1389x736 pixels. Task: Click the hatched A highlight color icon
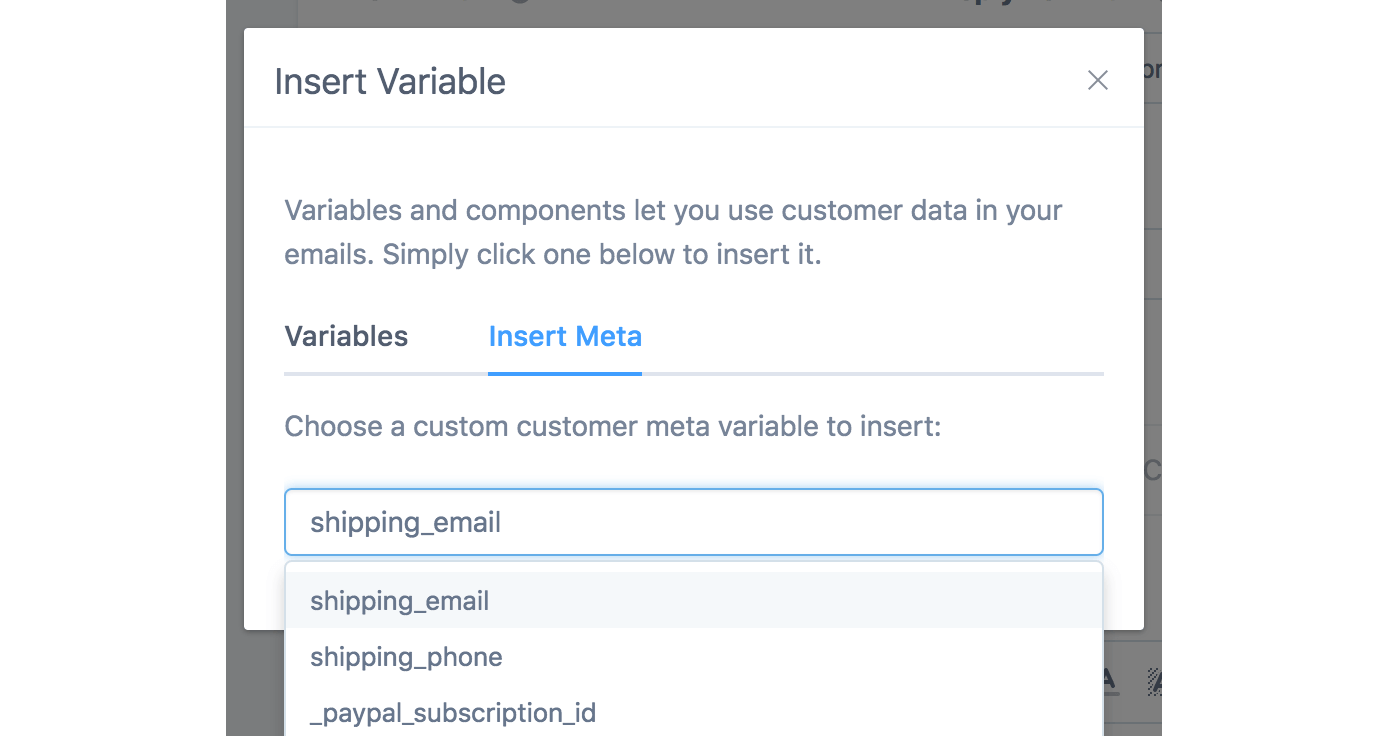[1154, 682]
